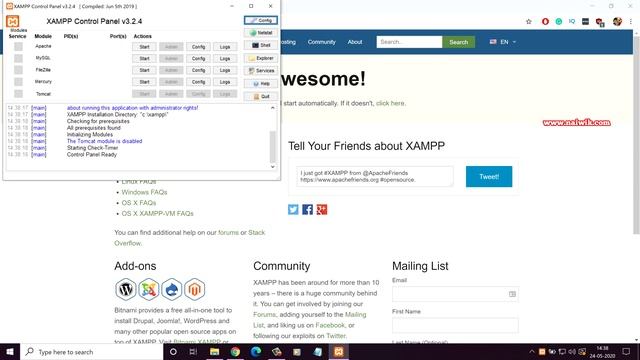Image resolution: width=640 pixels, height=360 pixels.
Task: Click the XAMPP log scroll up arrow
Action: [x=273, y=108]
